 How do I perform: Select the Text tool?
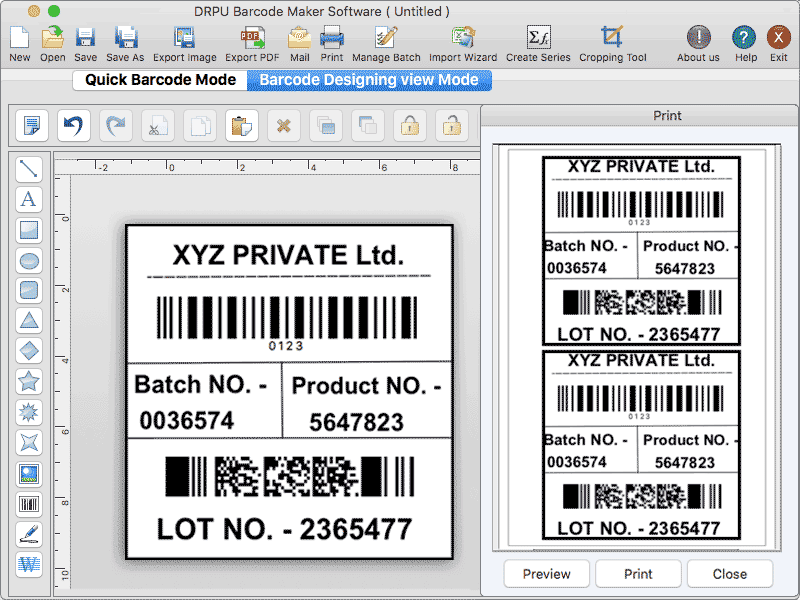[x=29, y=199]
